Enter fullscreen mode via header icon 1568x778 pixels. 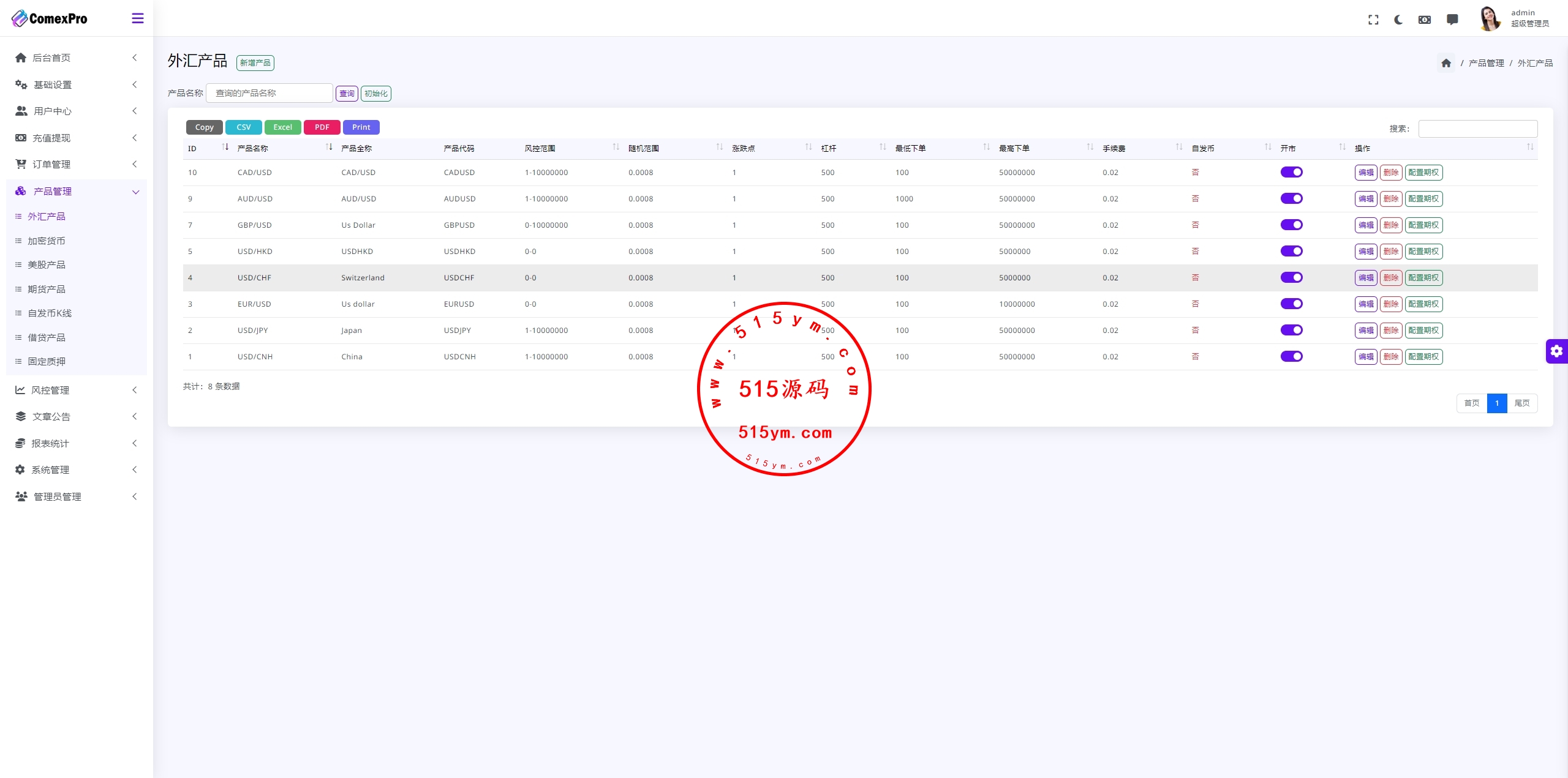point(1373,20)
